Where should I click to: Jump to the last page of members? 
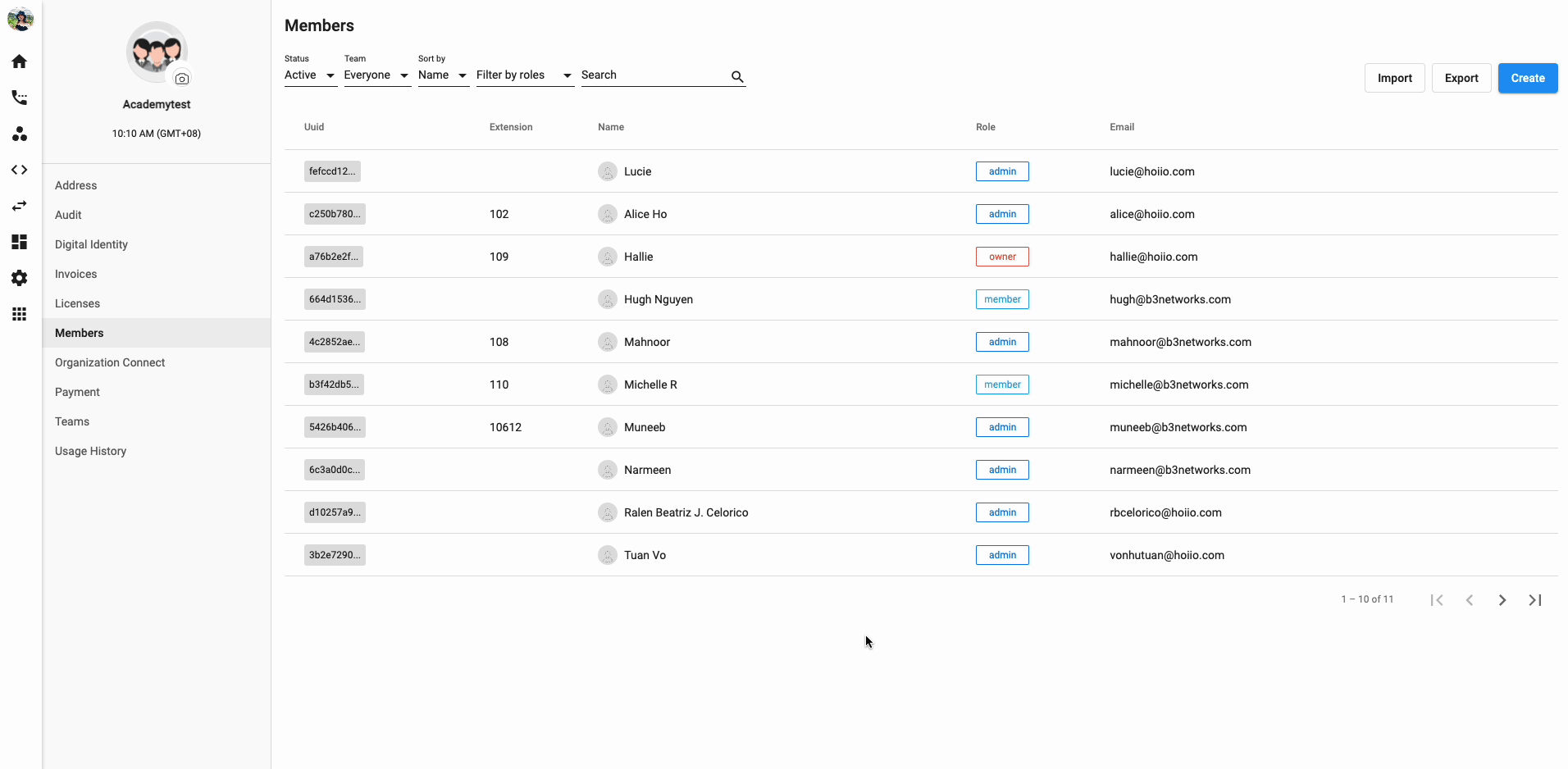click(1535, 600)
